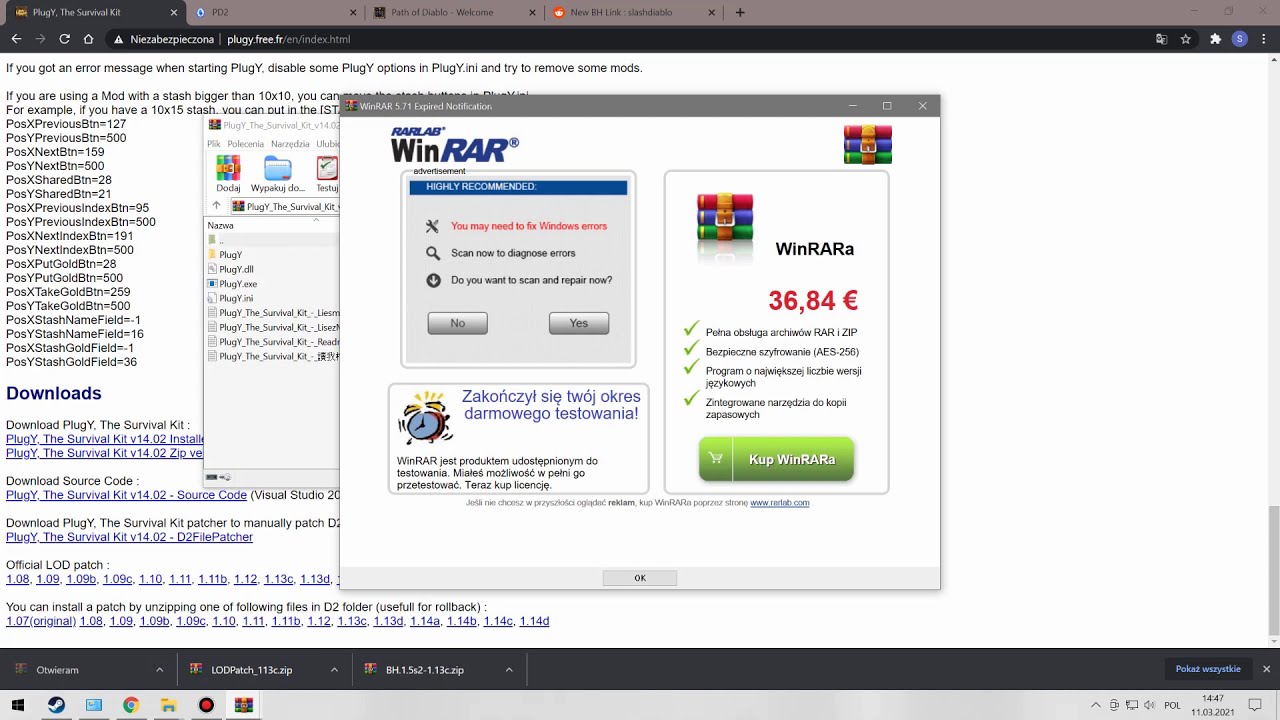Expand options for LODPatch_113c.zip download
The image size is (1280, 720).
coord(334,670)
